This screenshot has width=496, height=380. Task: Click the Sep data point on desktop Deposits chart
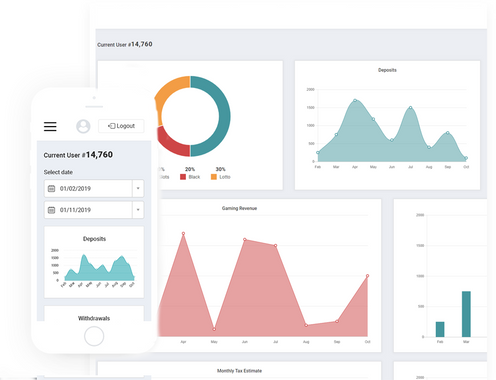point(448,133)
